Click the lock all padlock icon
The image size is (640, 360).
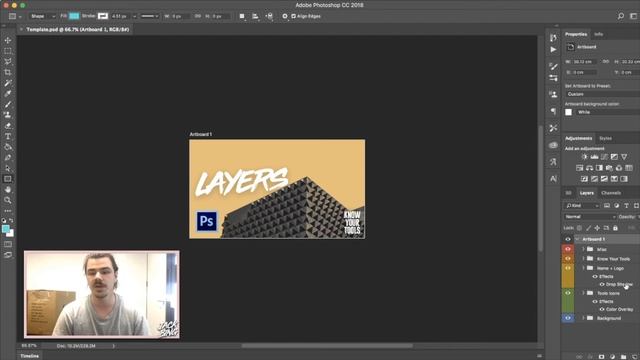coord(615,228)
